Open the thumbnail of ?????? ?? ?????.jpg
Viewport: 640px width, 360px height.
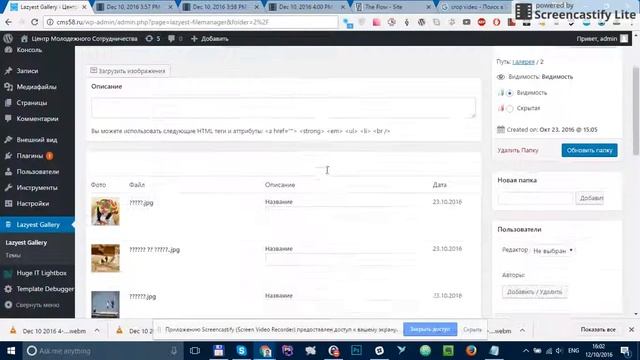(x=105, y=258)
